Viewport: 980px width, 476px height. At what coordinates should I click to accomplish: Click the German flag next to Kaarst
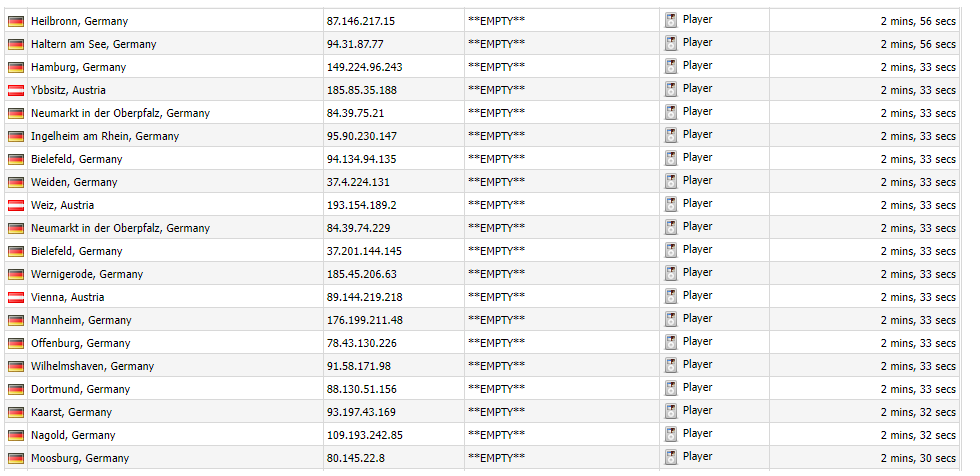tap(16, 412)
